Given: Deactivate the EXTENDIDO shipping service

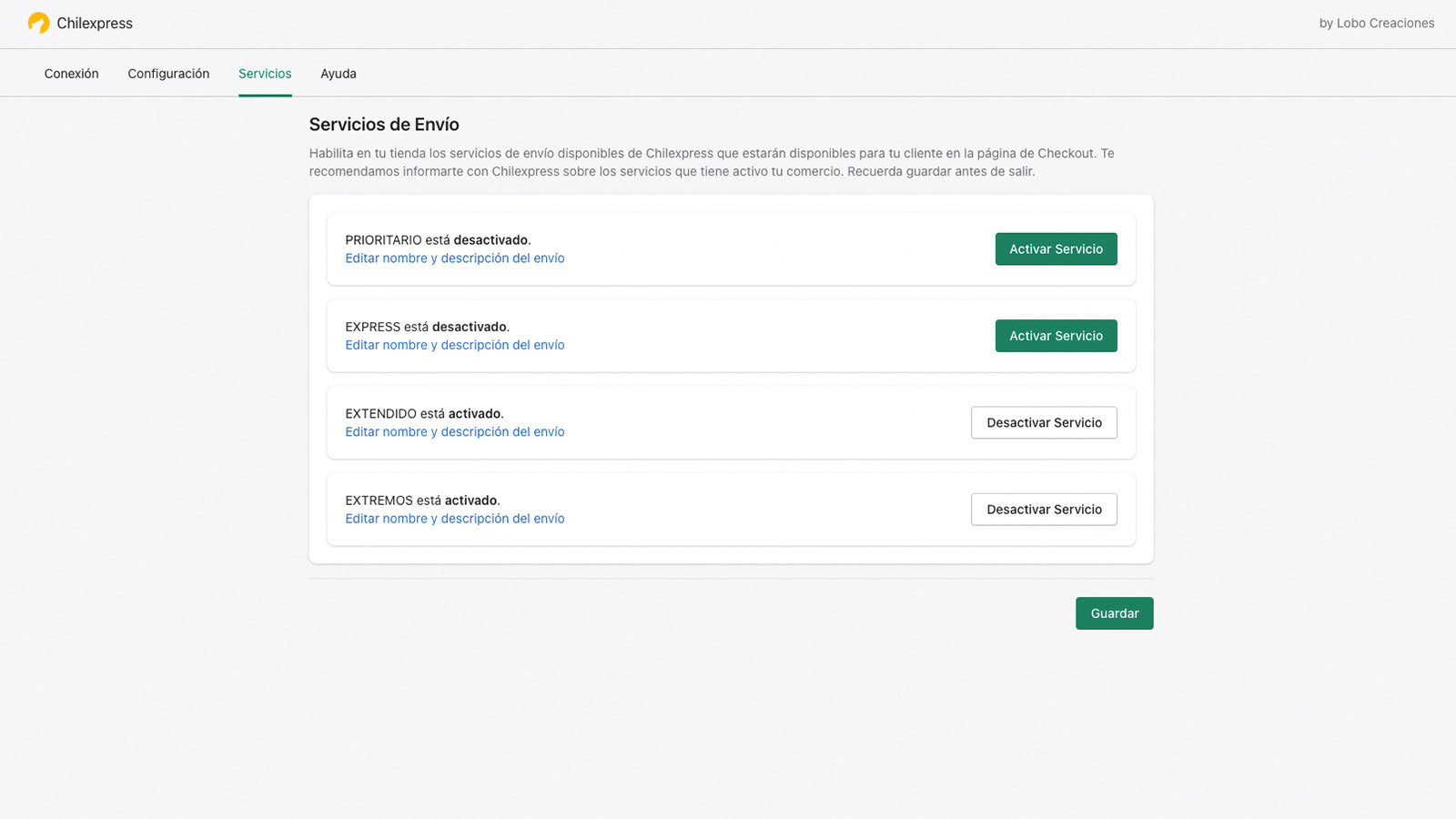Looking at the screenshot, I should (1044, 422).
